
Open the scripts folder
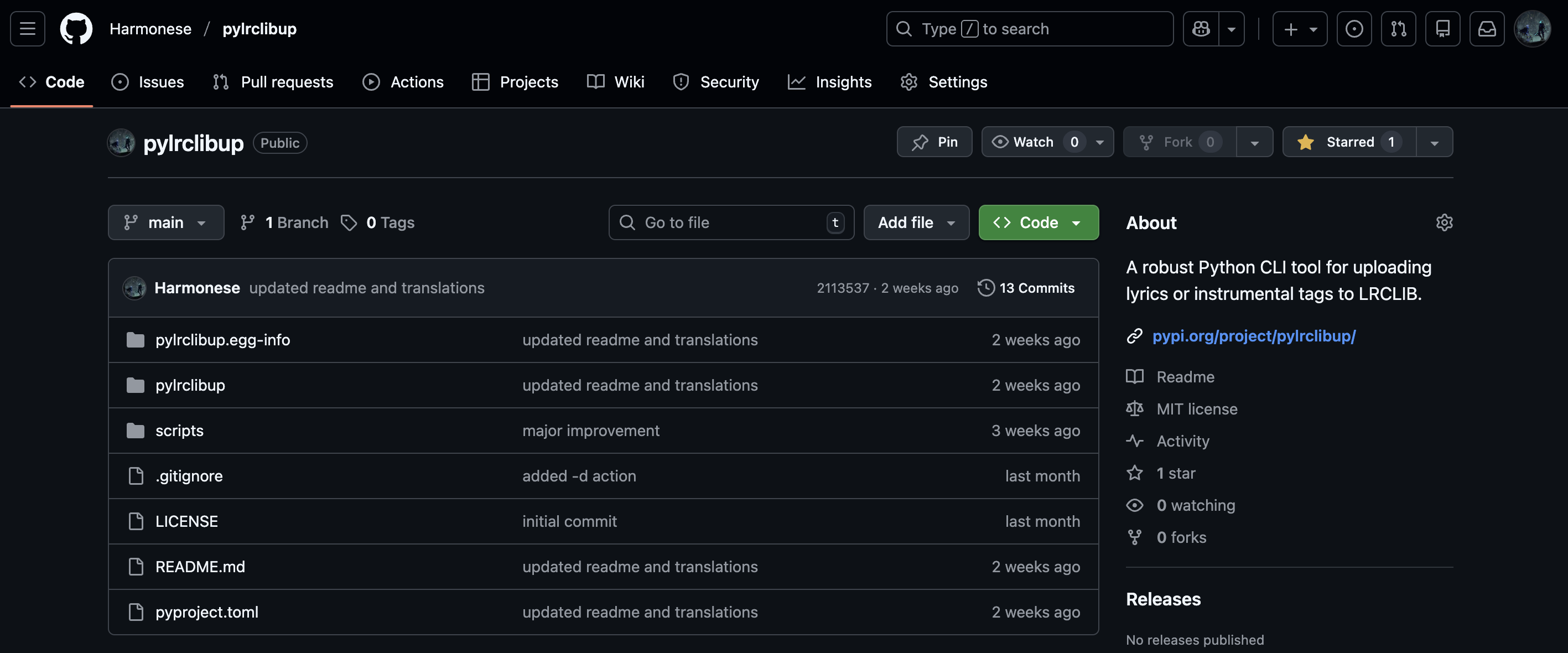click(x=179, y=431)
